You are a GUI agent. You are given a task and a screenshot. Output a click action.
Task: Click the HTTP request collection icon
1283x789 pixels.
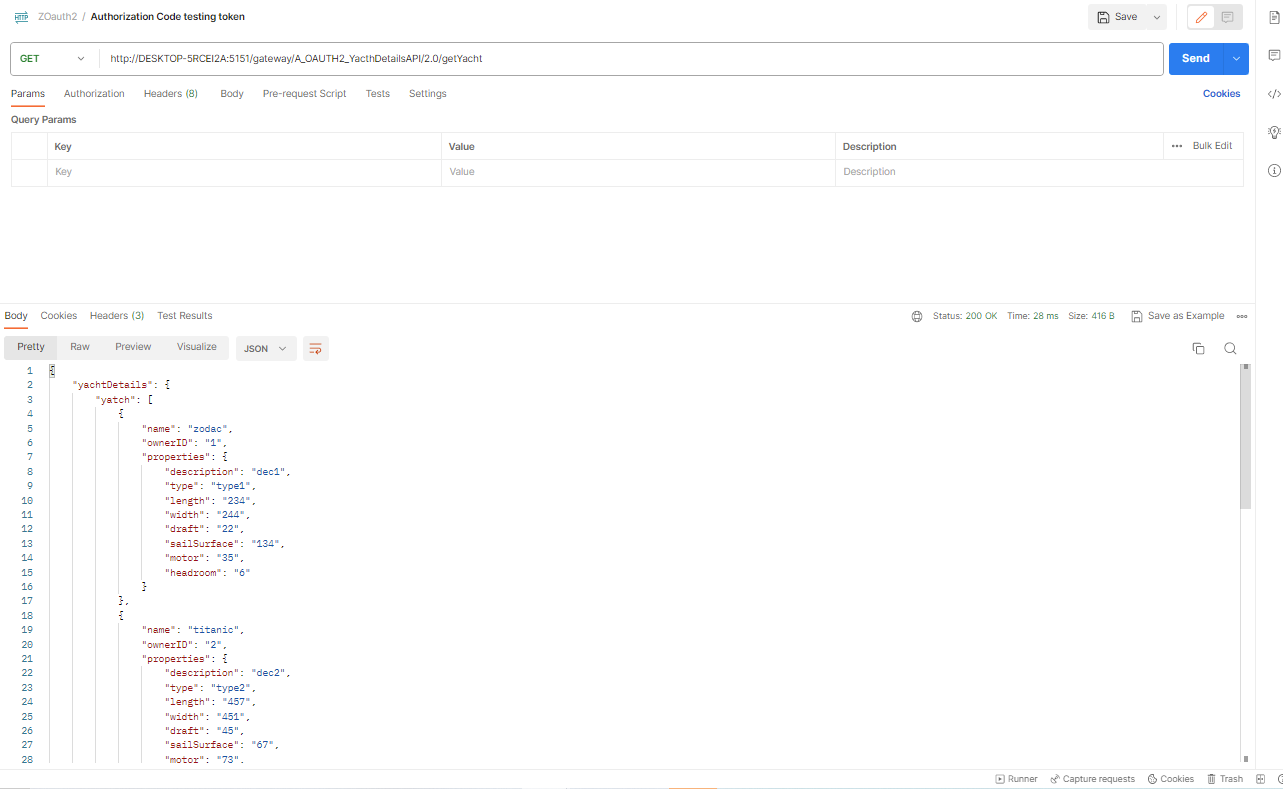tap(21, 17)
